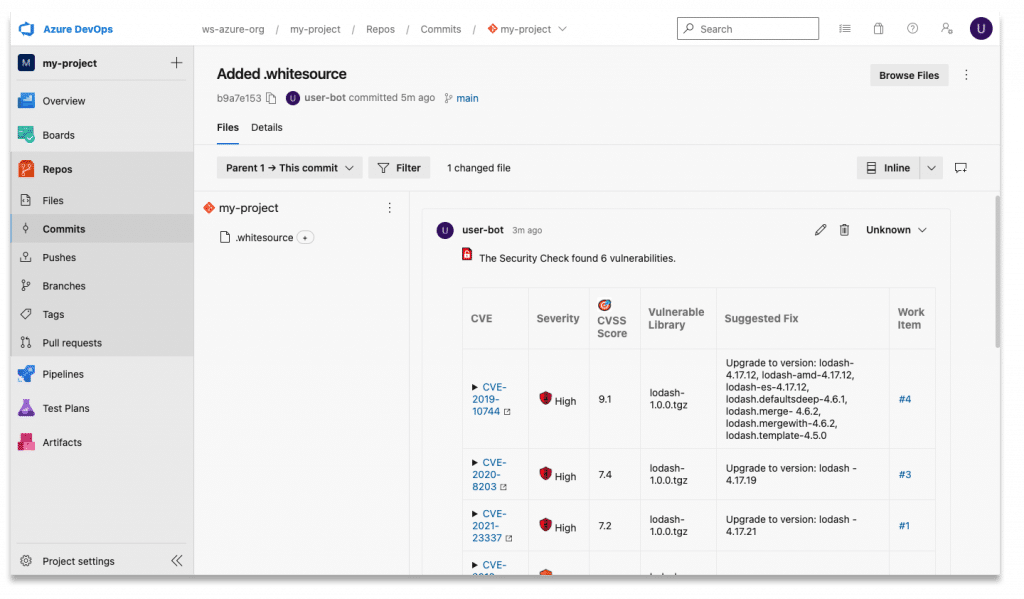
Task: Add new item with plus icon
Action: (176, 63)
